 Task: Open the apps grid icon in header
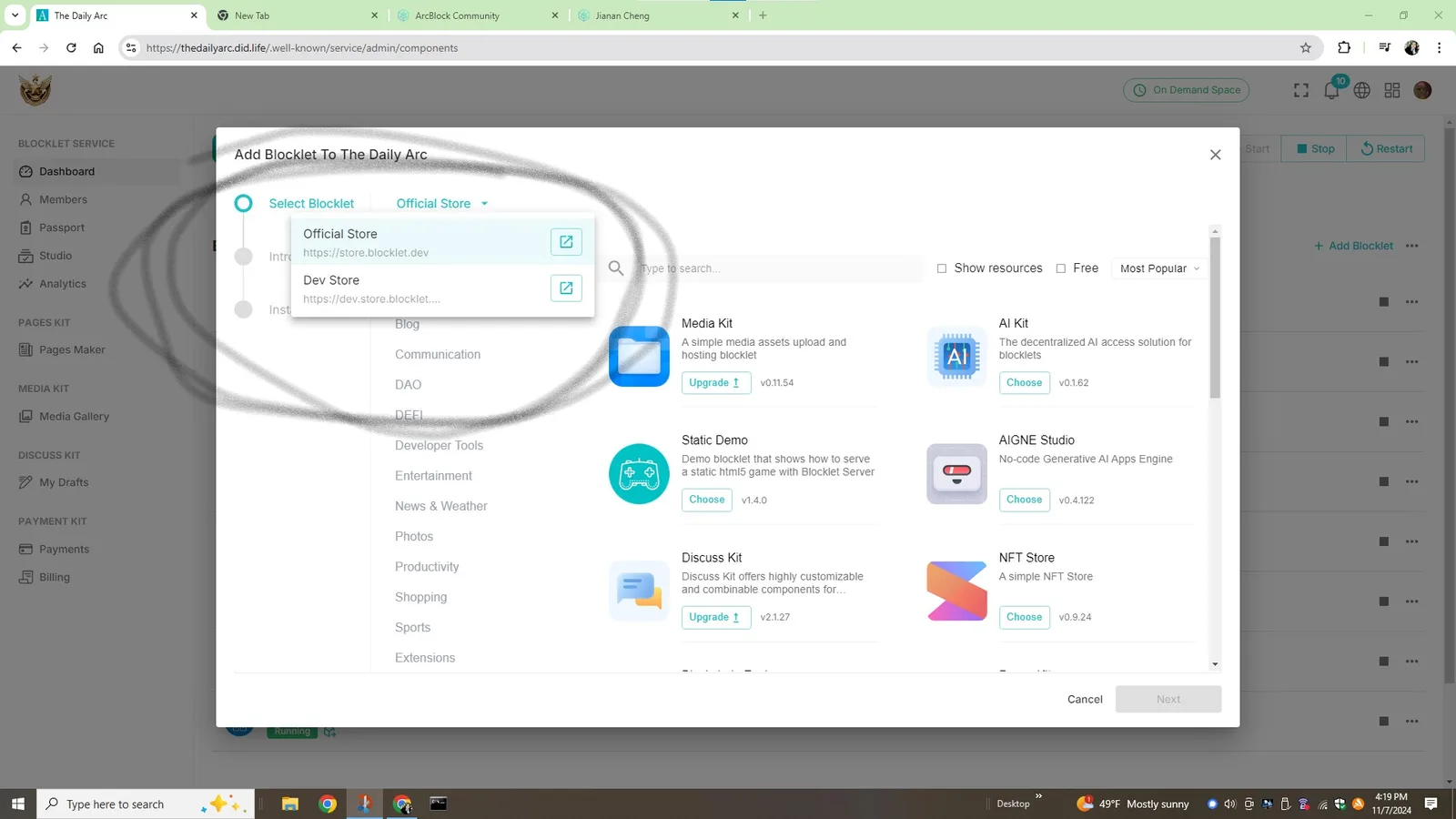(1392, 90)
